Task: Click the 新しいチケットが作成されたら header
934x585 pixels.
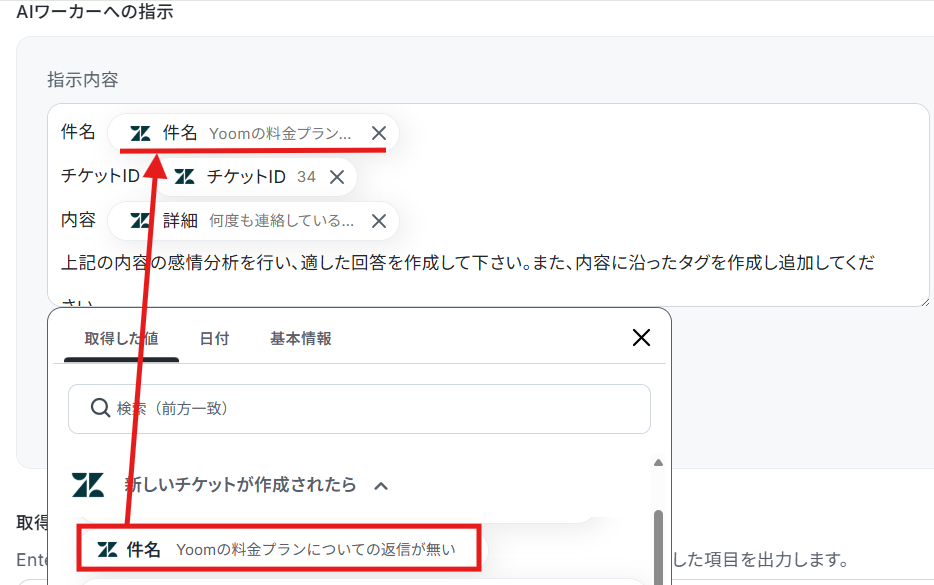Action: [x=241, y=485]
